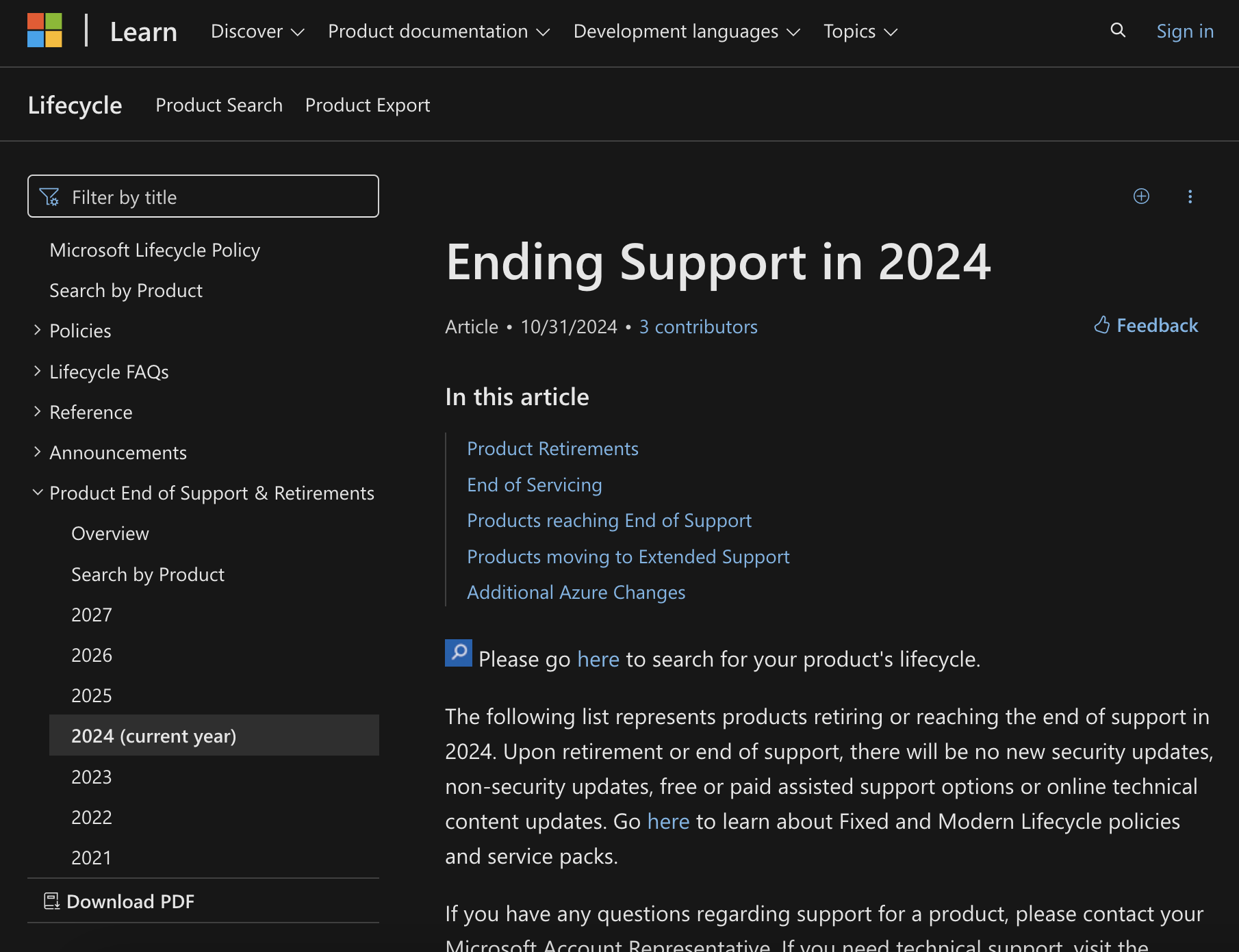
Task: Open the Product Search tab
Action: 219,105
